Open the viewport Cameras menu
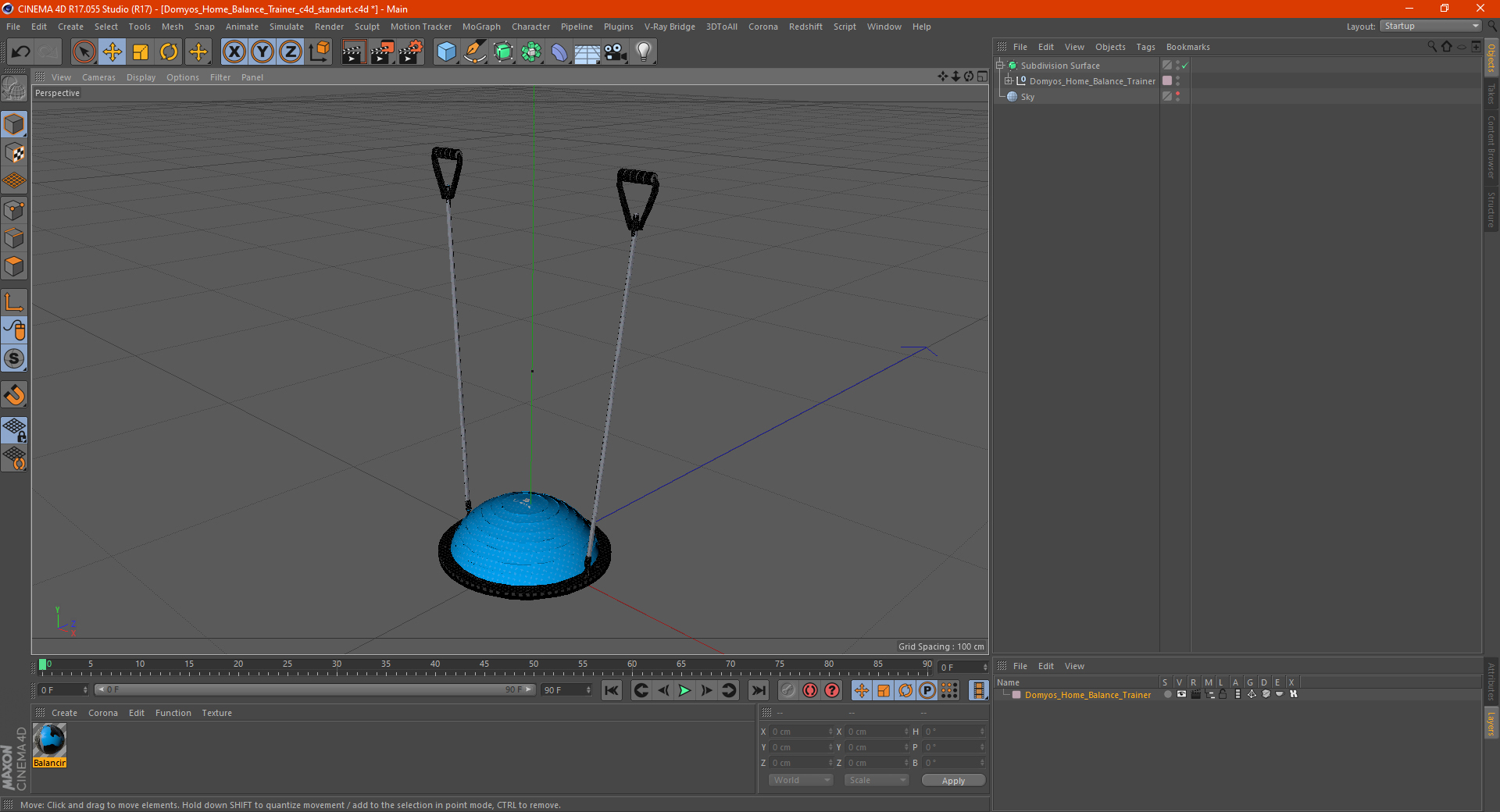Viewport: 1500px width, 812px height. tap(98, 77)
